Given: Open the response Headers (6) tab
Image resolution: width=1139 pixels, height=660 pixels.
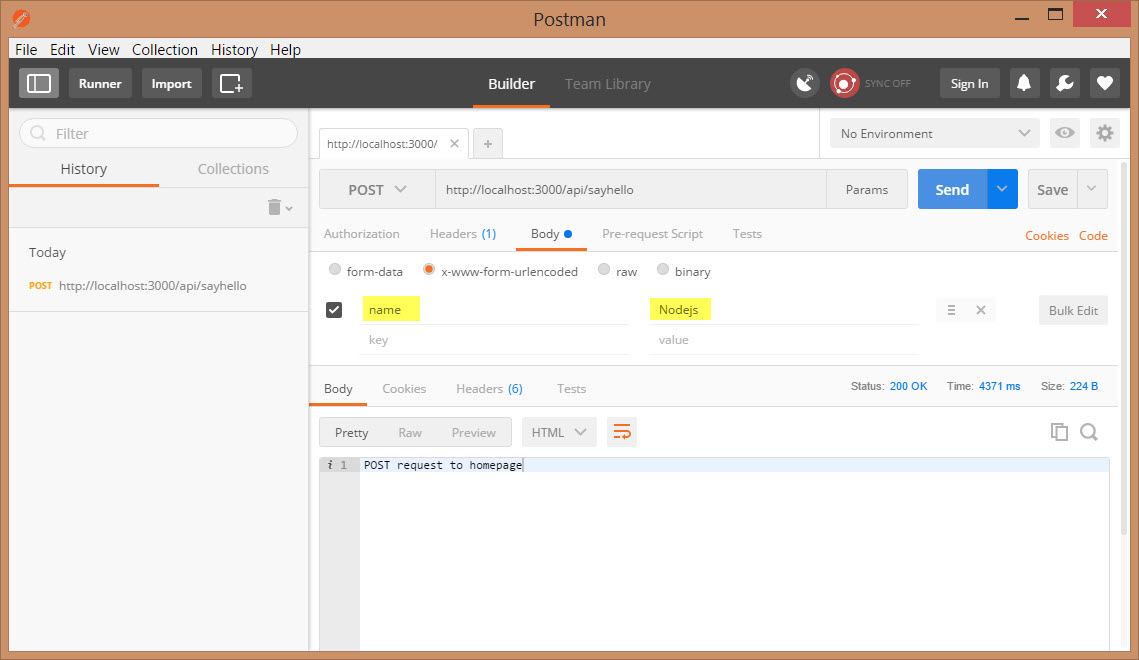Looking at the screenshot, I should tap(489, 388).
